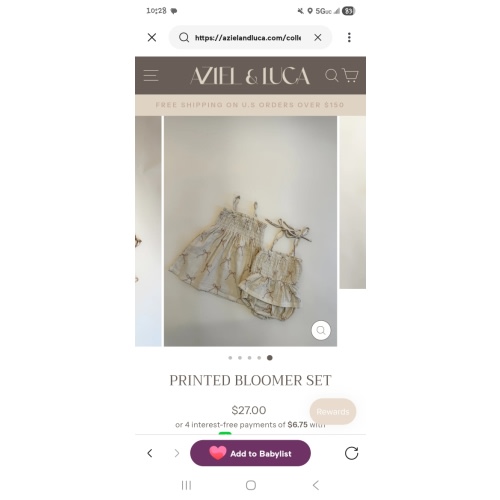Open the store search magnifier icon

(x=332, y=75)
